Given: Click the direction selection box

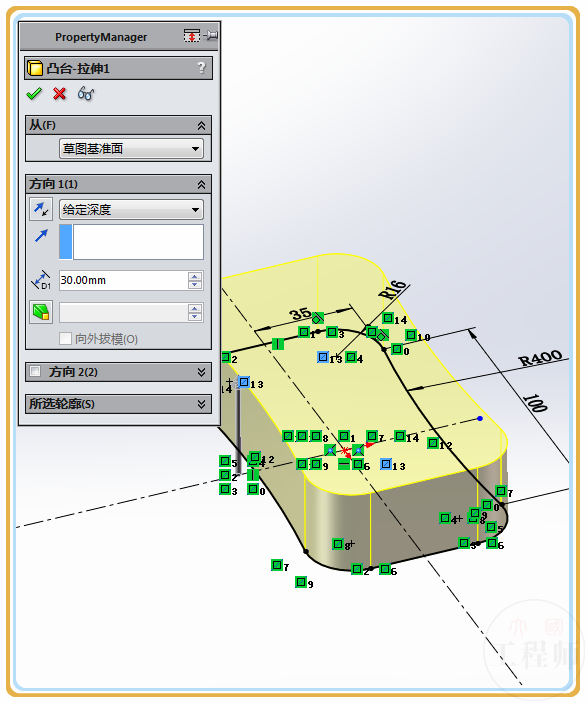Looking at the screenshot, I should (138, 242).
